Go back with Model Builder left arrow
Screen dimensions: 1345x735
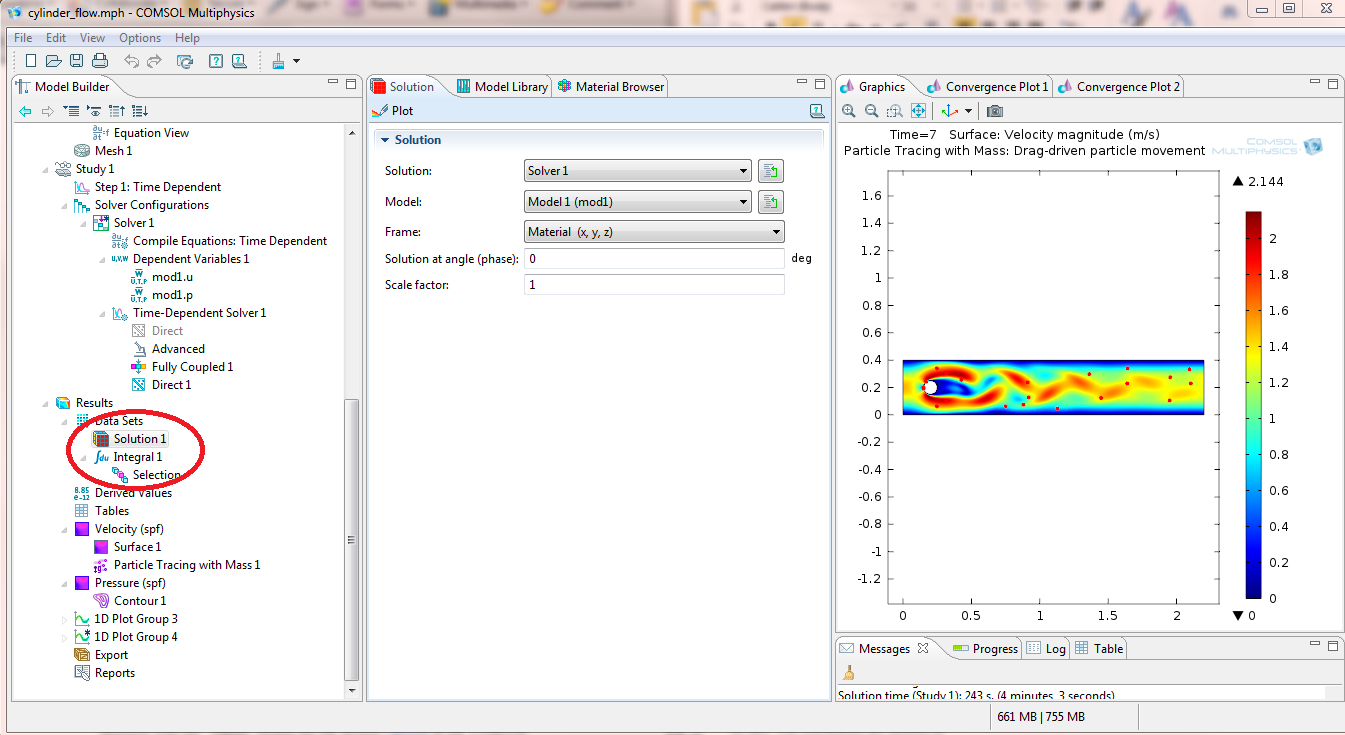point(25,111)
